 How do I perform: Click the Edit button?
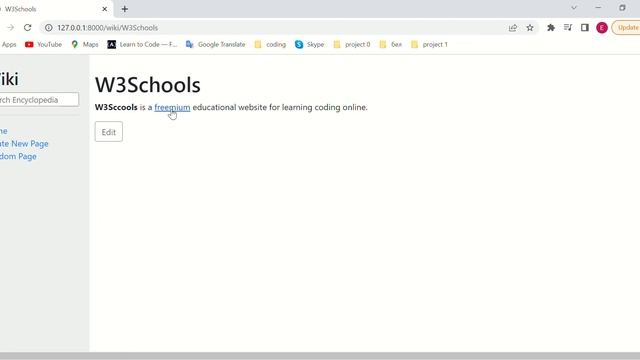109,132
